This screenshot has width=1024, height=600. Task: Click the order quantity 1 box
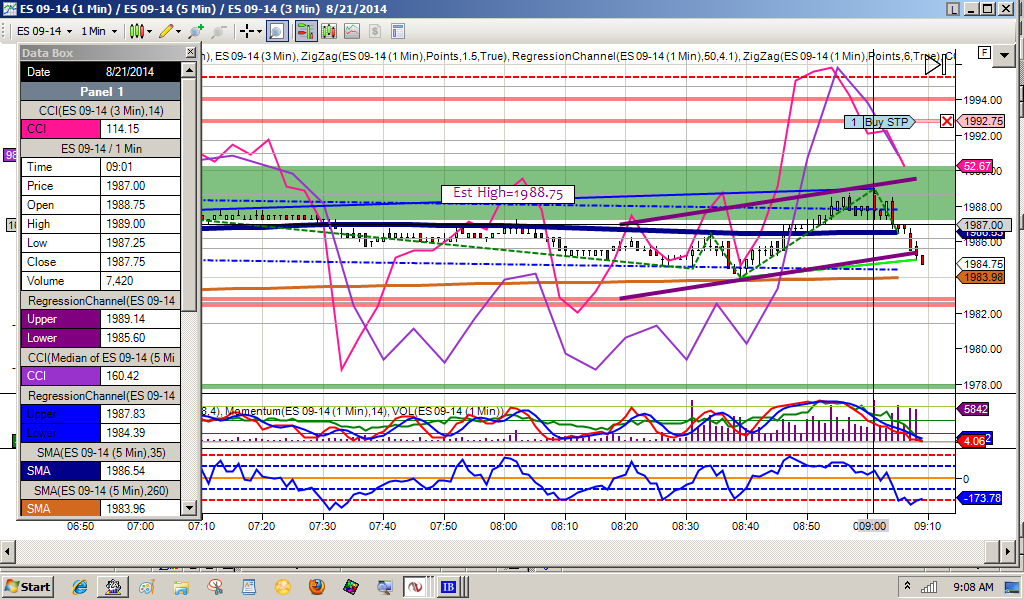854,121
